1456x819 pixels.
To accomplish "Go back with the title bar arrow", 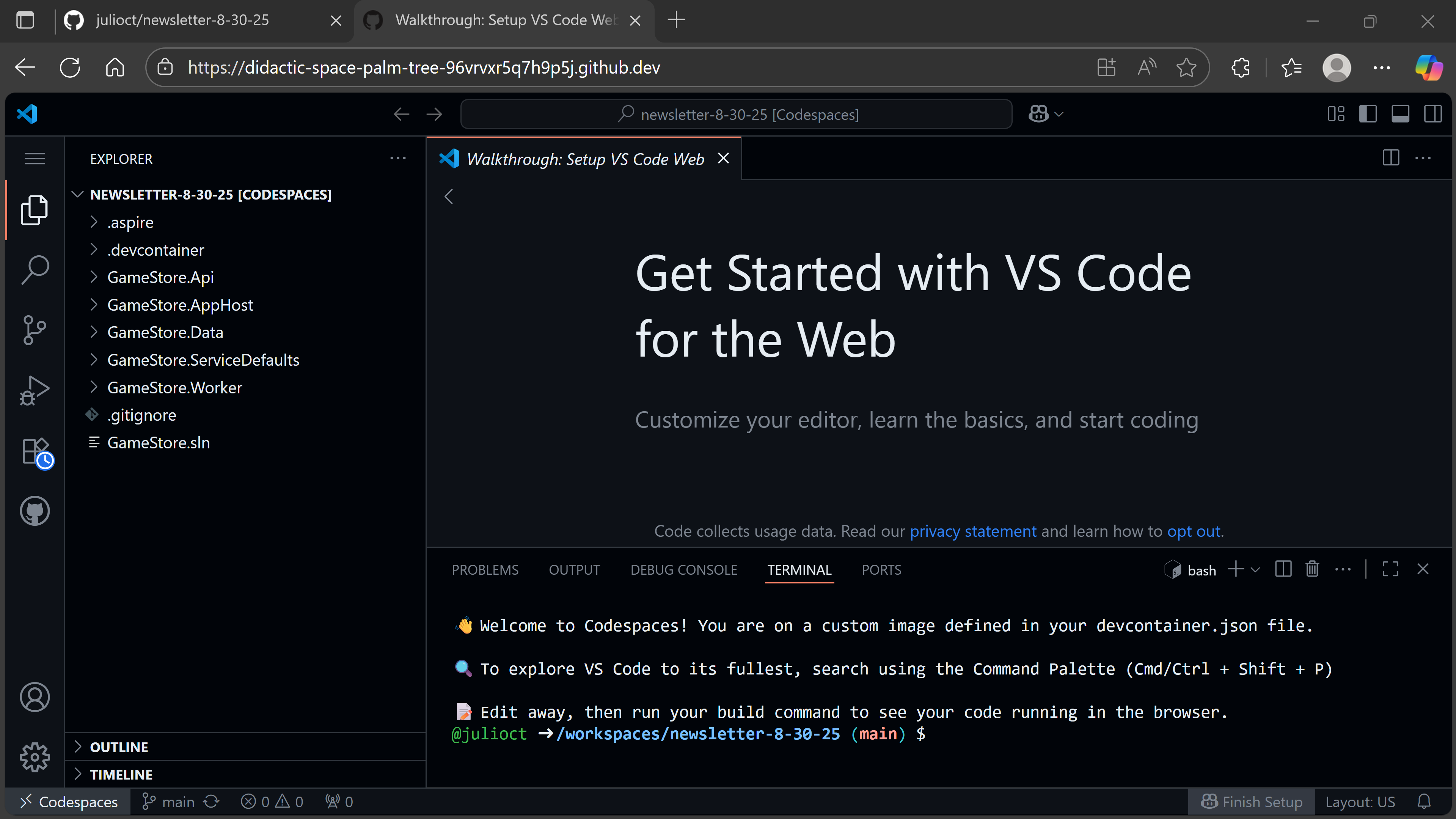I will tap(401, 114).
